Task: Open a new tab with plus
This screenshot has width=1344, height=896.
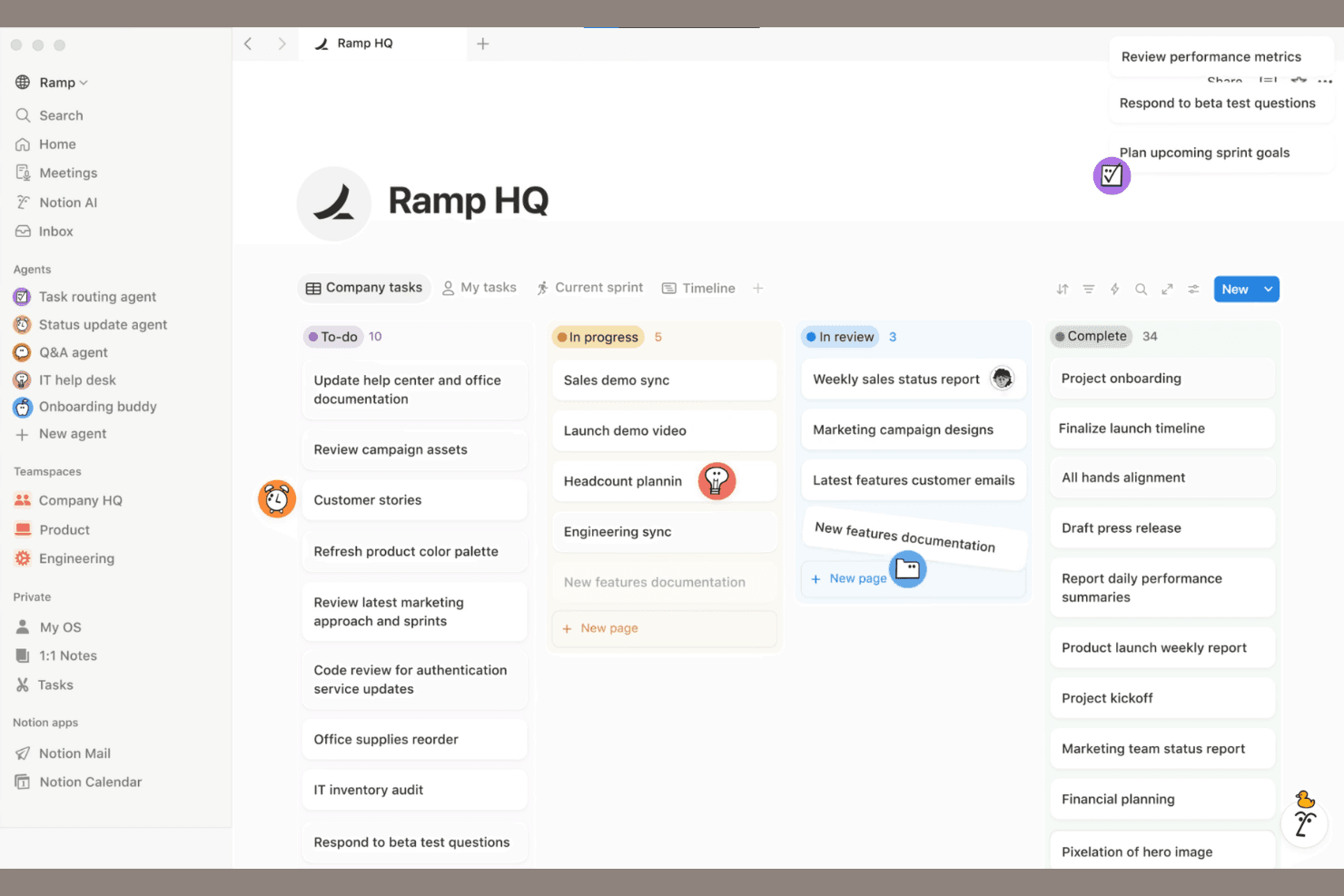Action: point(483,44)
